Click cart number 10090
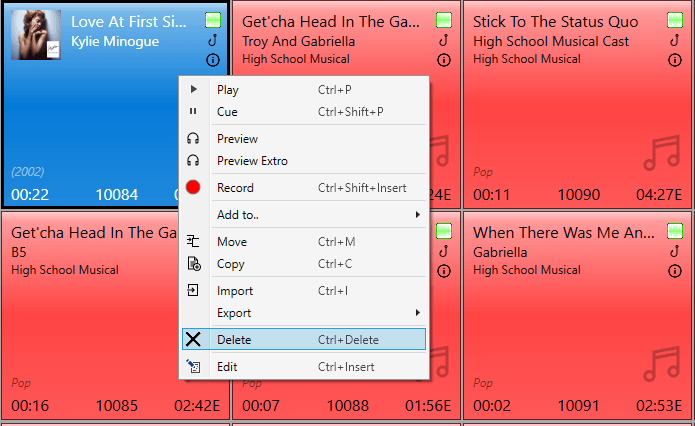The height and width of the screenshot is (426, 695). pyautogui.click(x=578, y=195)
